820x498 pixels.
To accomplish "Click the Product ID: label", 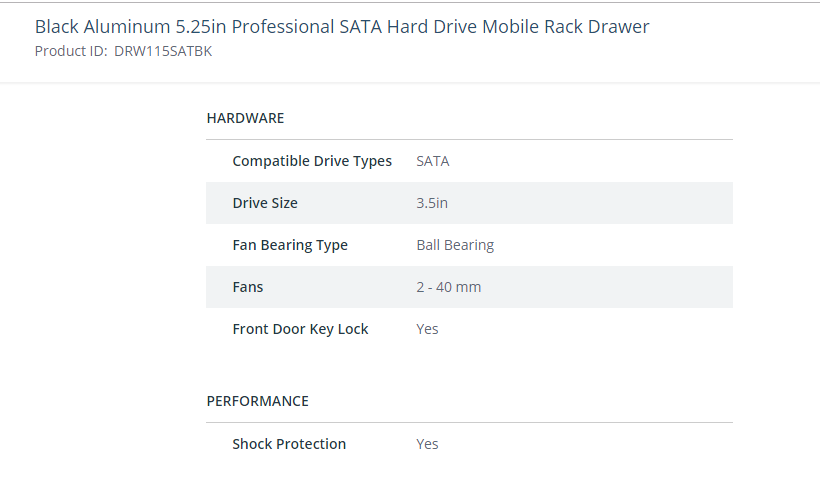I will (x=71, y=51).
